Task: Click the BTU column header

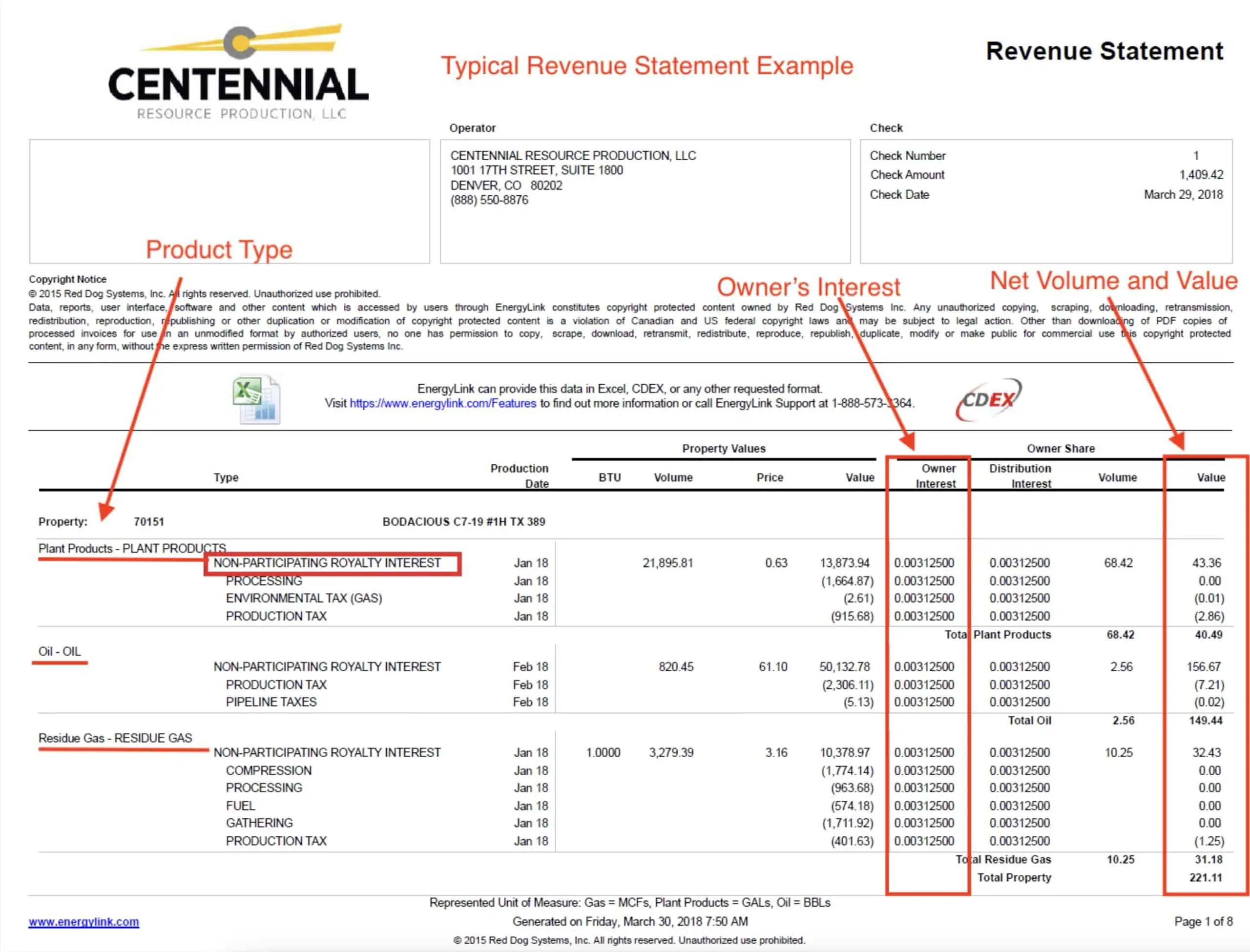Action: click(x=610, y=477)
